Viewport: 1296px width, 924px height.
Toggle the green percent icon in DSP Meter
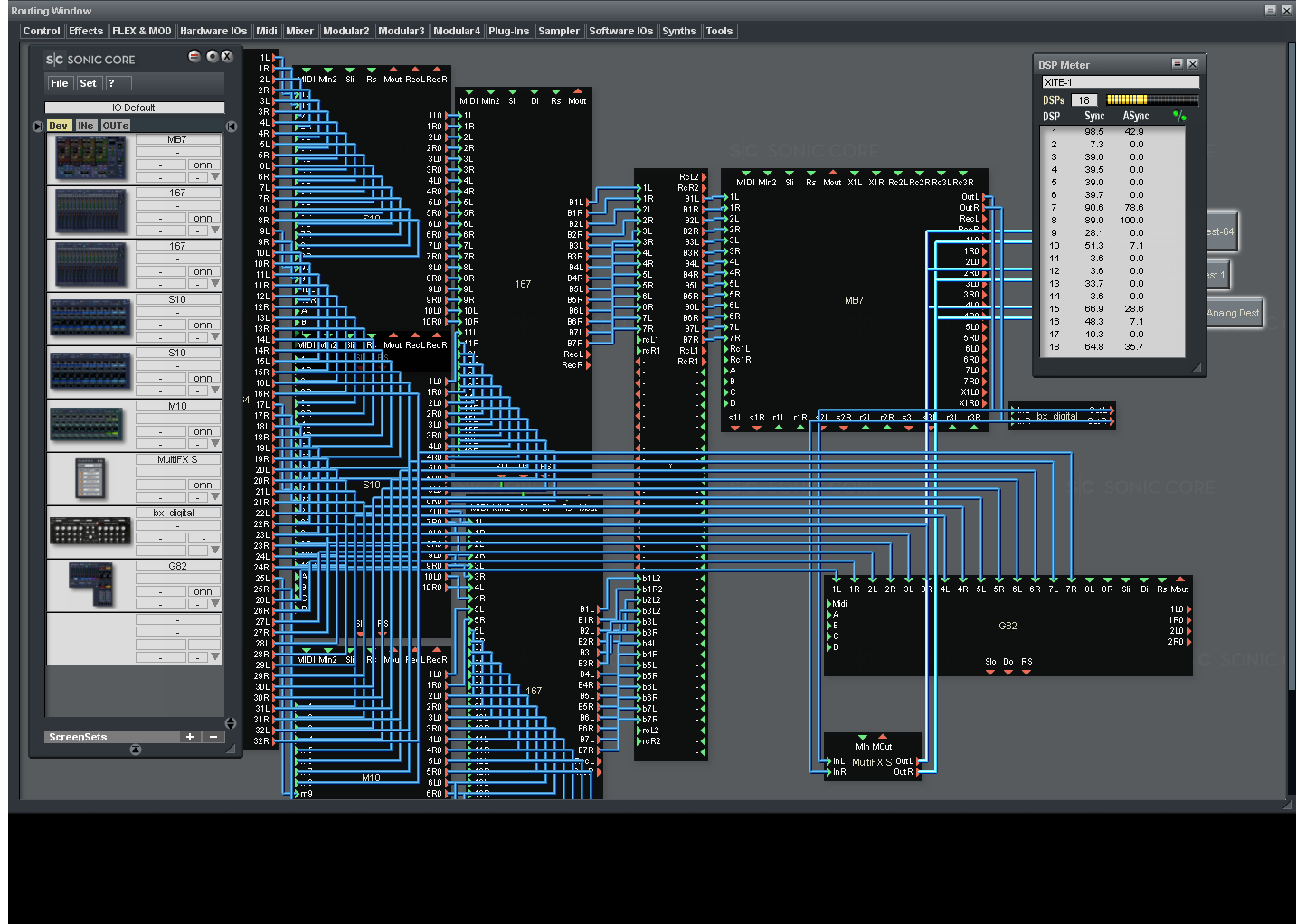coord(1178,116)
